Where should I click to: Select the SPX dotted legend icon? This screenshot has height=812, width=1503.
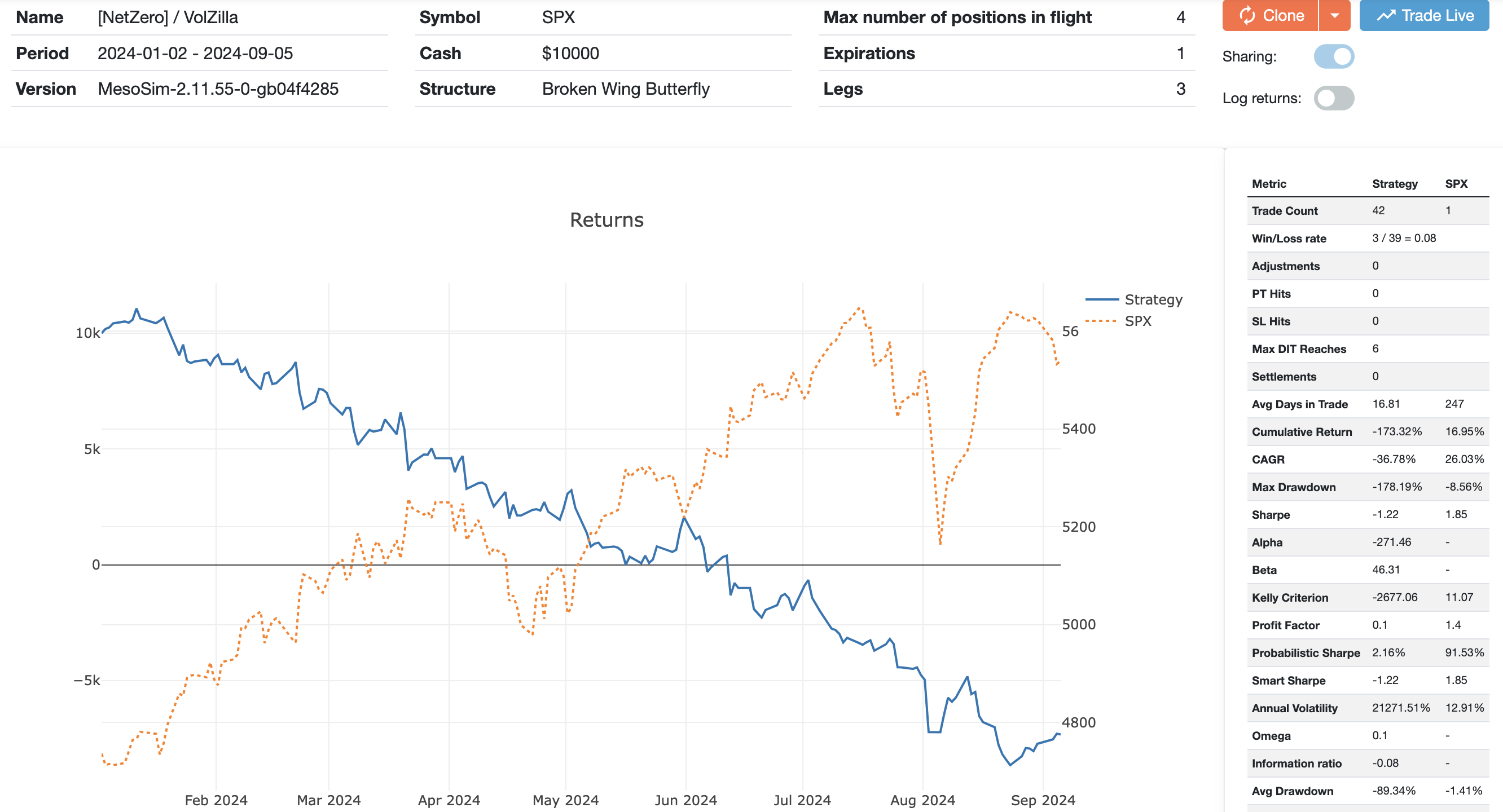pyautogui.click(x=1101, y=320)
